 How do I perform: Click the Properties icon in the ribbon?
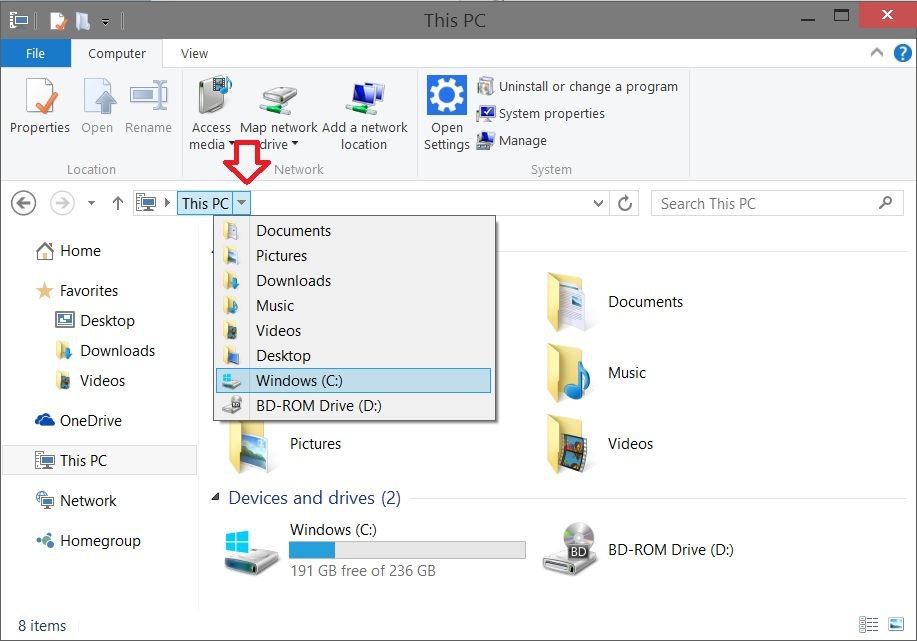[x=40, y=105]
